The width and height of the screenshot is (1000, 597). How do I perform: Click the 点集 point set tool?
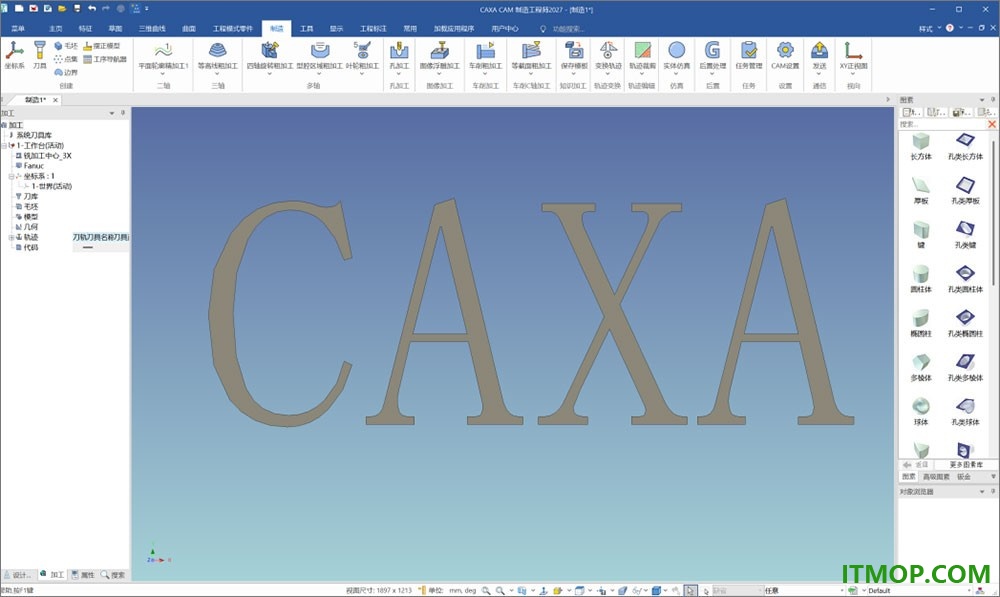pyautogui.click(x=66, y=59)
